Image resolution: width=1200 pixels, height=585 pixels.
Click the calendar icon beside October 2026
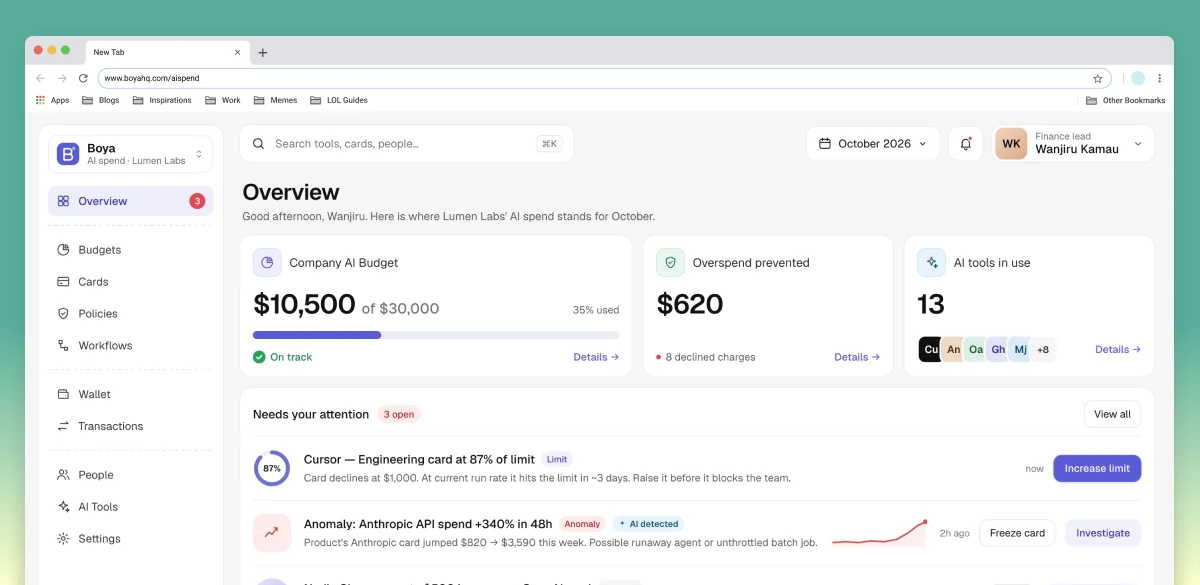click(x=825, y=144)
